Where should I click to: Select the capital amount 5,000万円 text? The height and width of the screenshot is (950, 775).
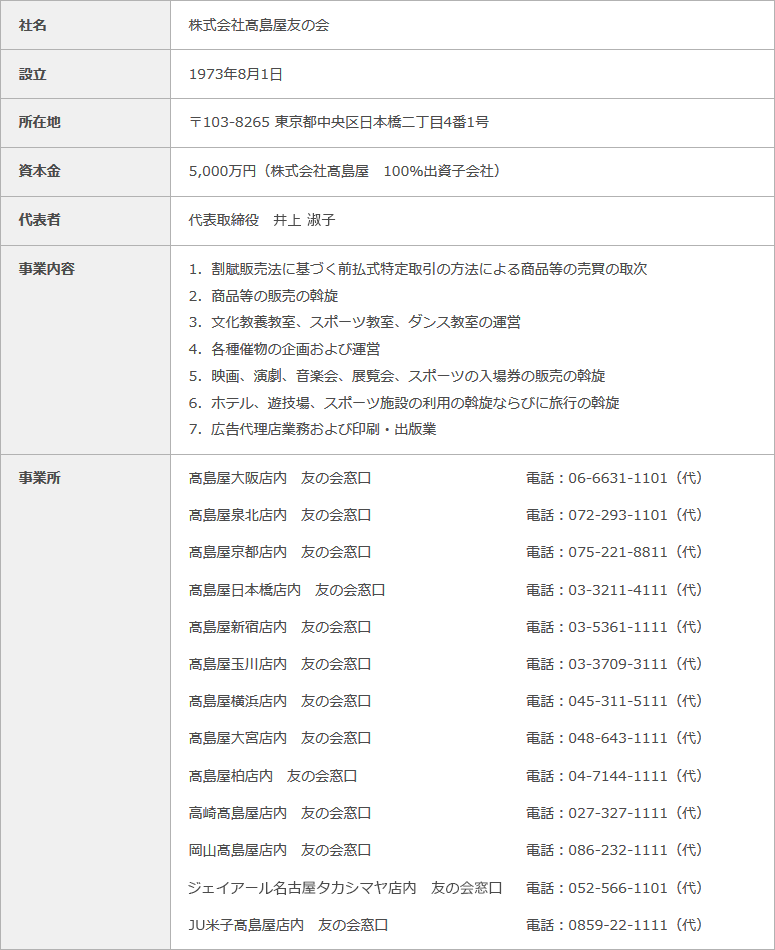point(222,171)
